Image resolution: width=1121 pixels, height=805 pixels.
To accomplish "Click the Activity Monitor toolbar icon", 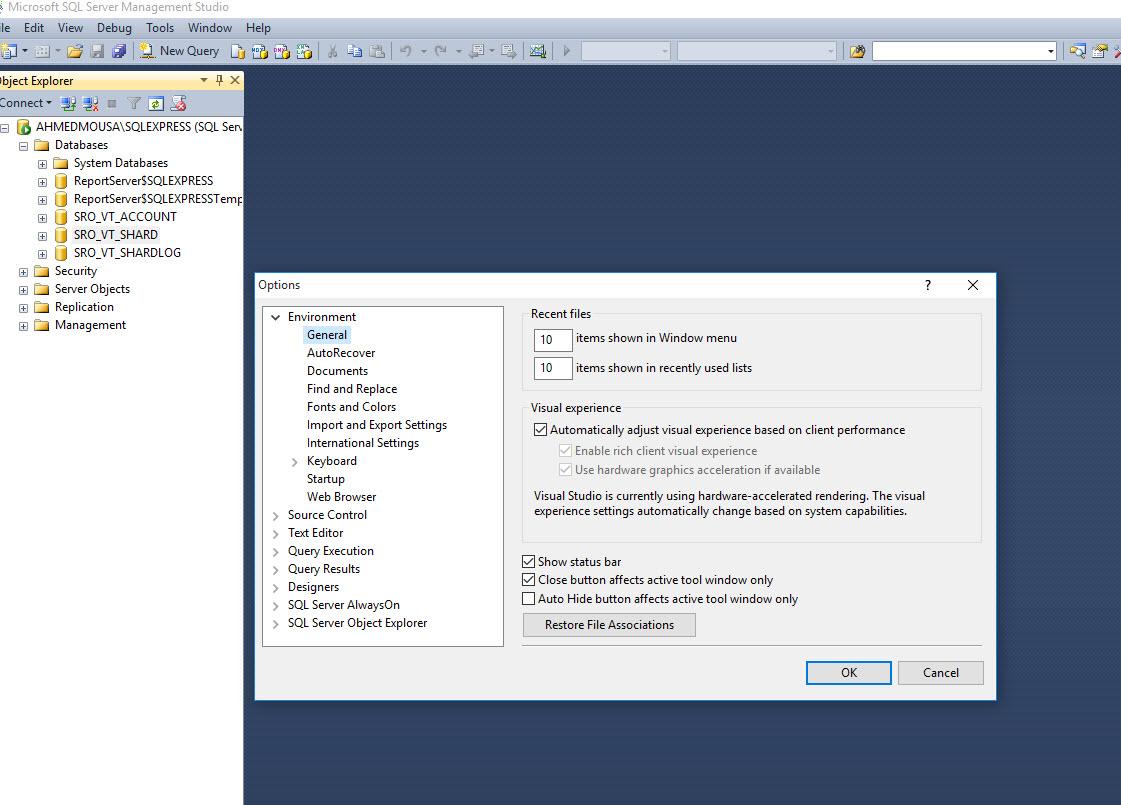I will pos(537,51).
